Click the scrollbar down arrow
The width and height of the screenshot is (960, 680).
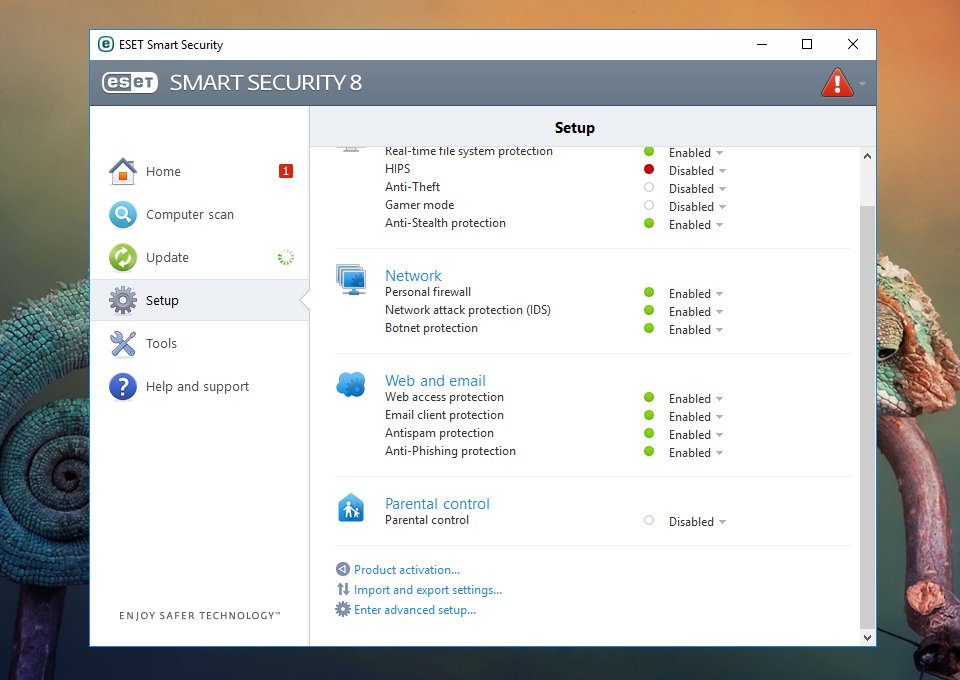click(x=867, y=637)
